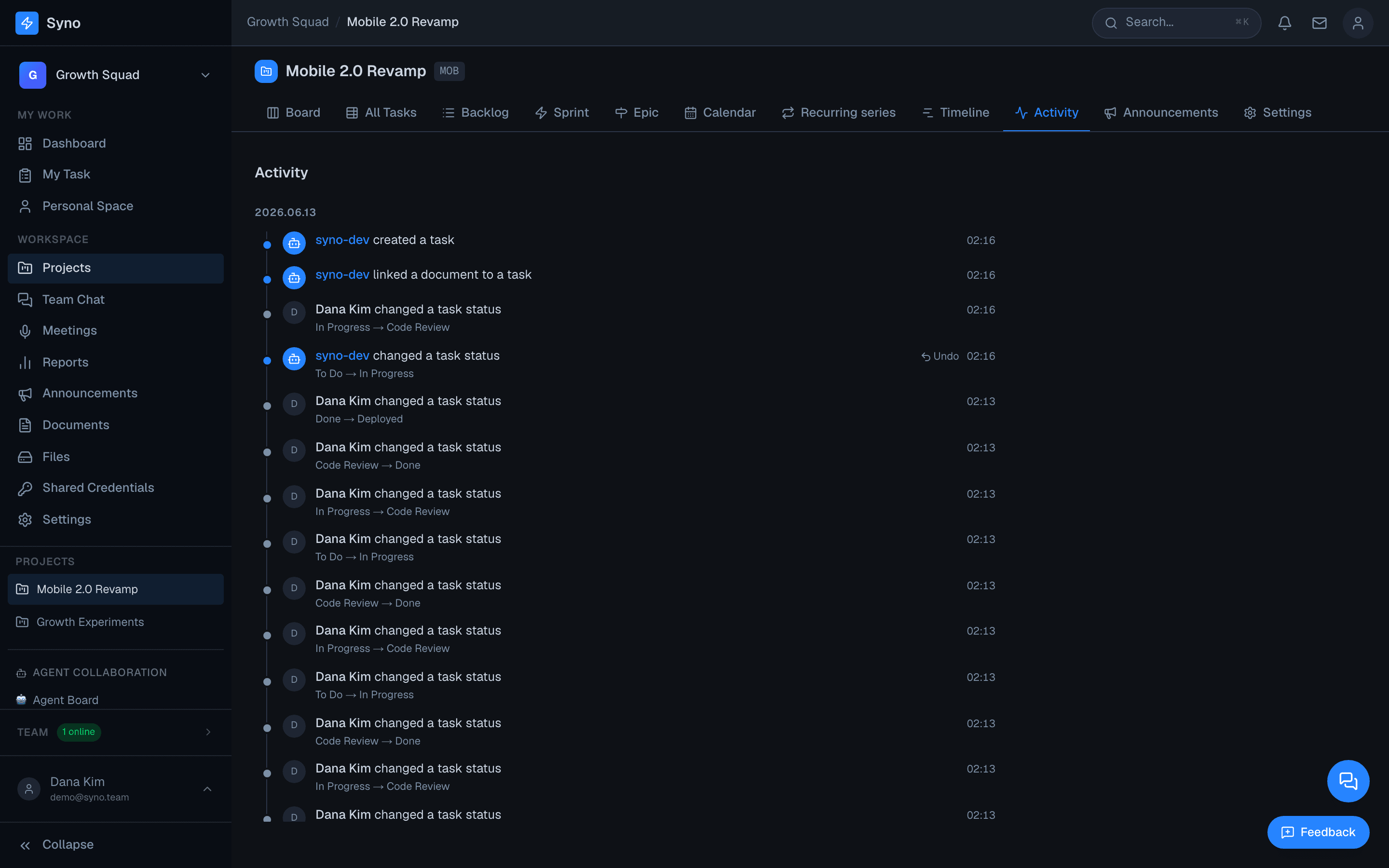
Task: Open the Sprint tab
Action: 561,112
